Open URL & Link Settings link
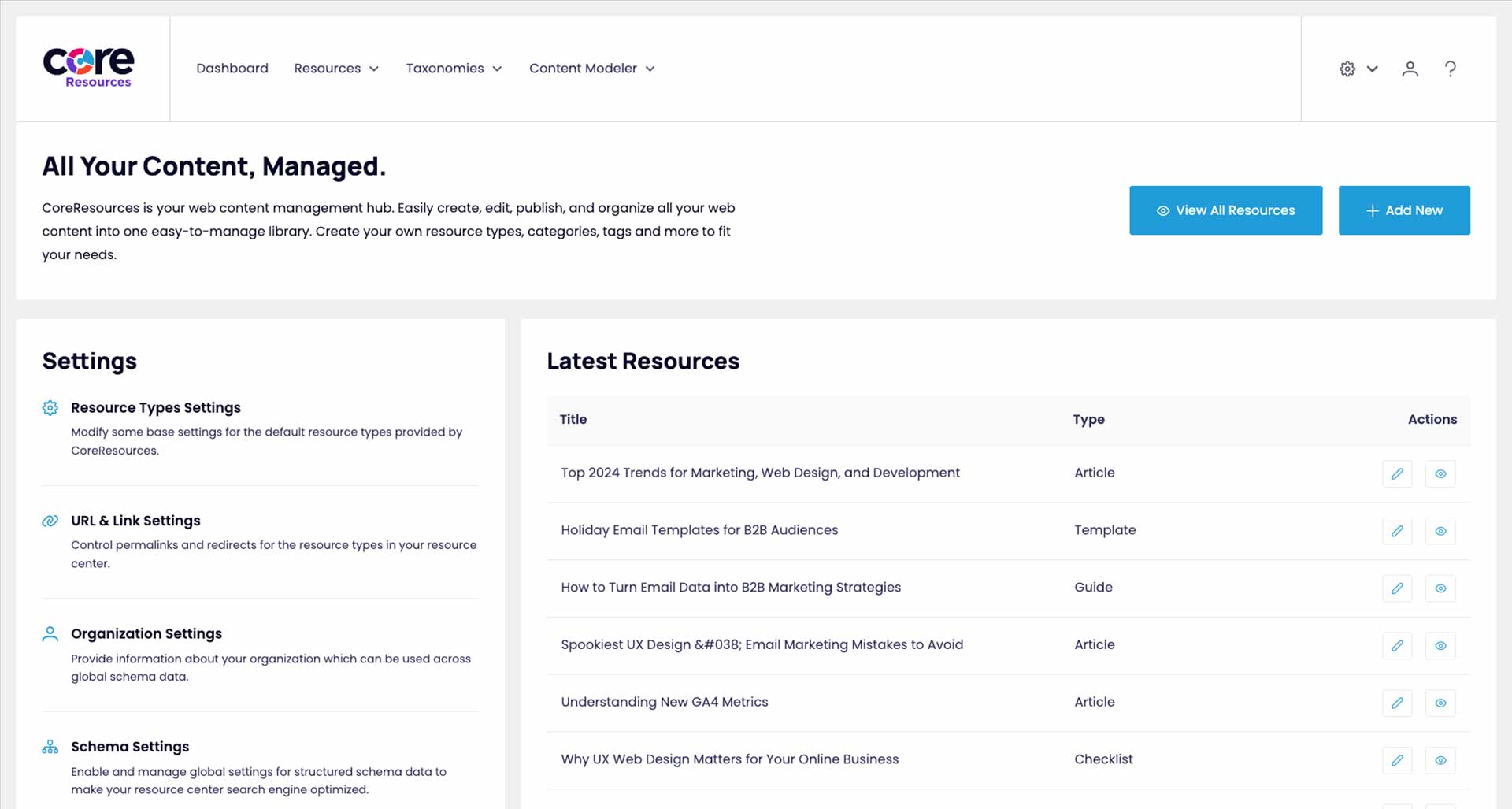Image resolution: width=1512 pixels, height=809 pixels. tap(135, 521)
